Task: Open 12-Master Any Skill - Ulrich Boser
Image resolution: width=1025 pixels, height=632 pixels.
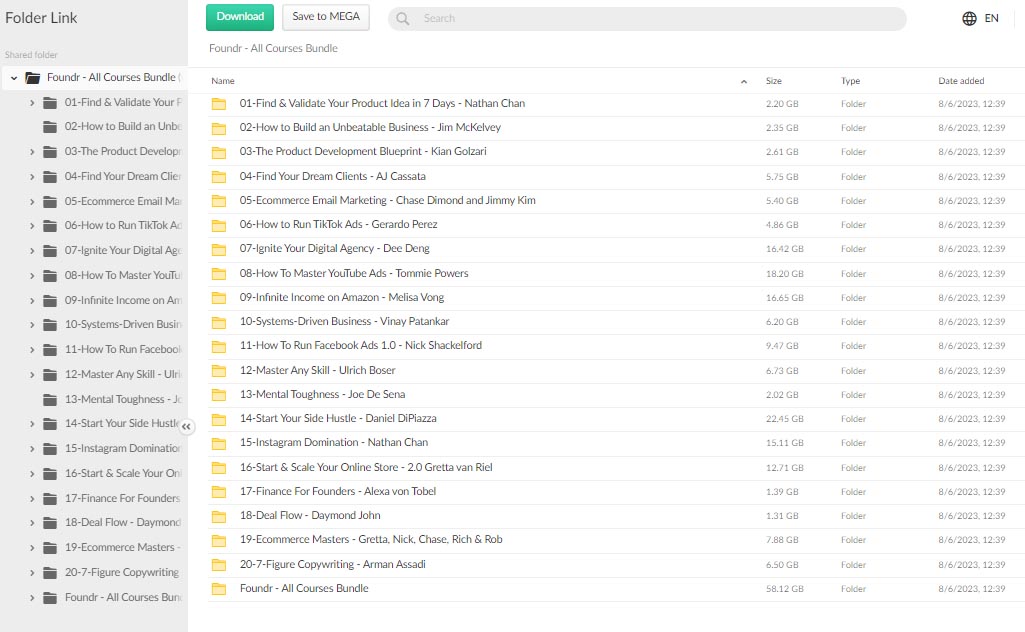Action: (x=317, y=370)
